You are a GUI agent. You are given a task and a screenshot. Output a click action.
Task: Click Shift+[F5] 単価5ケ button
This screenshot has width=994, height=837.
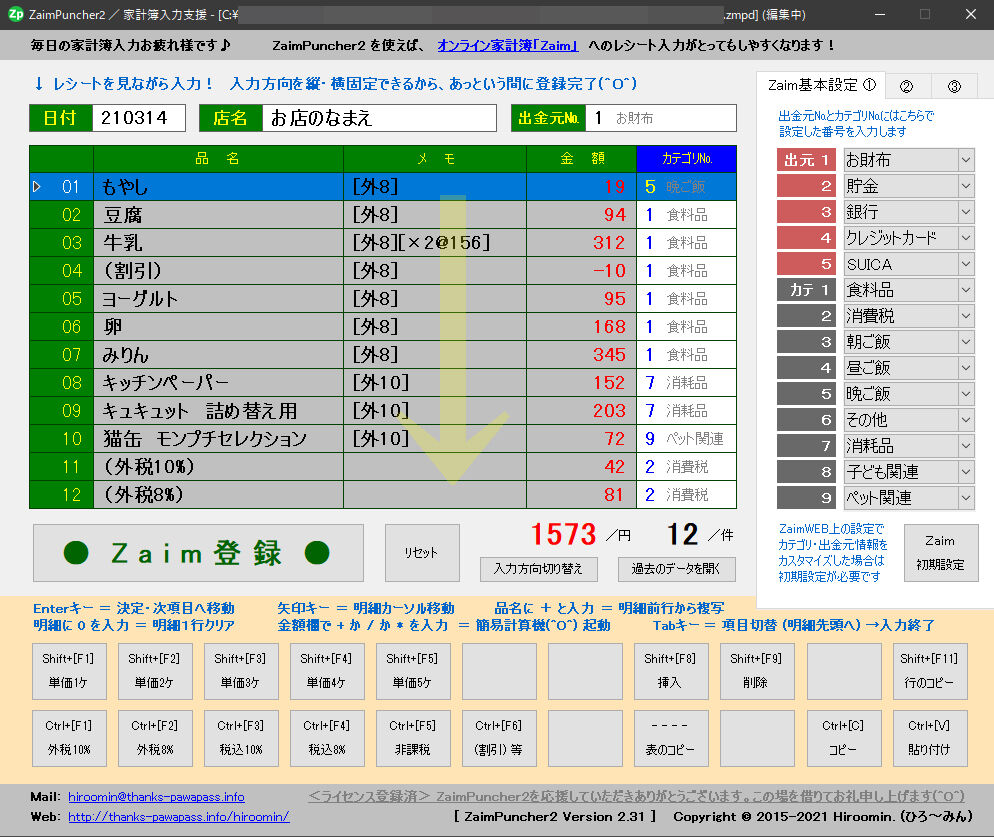coord(413,671)
